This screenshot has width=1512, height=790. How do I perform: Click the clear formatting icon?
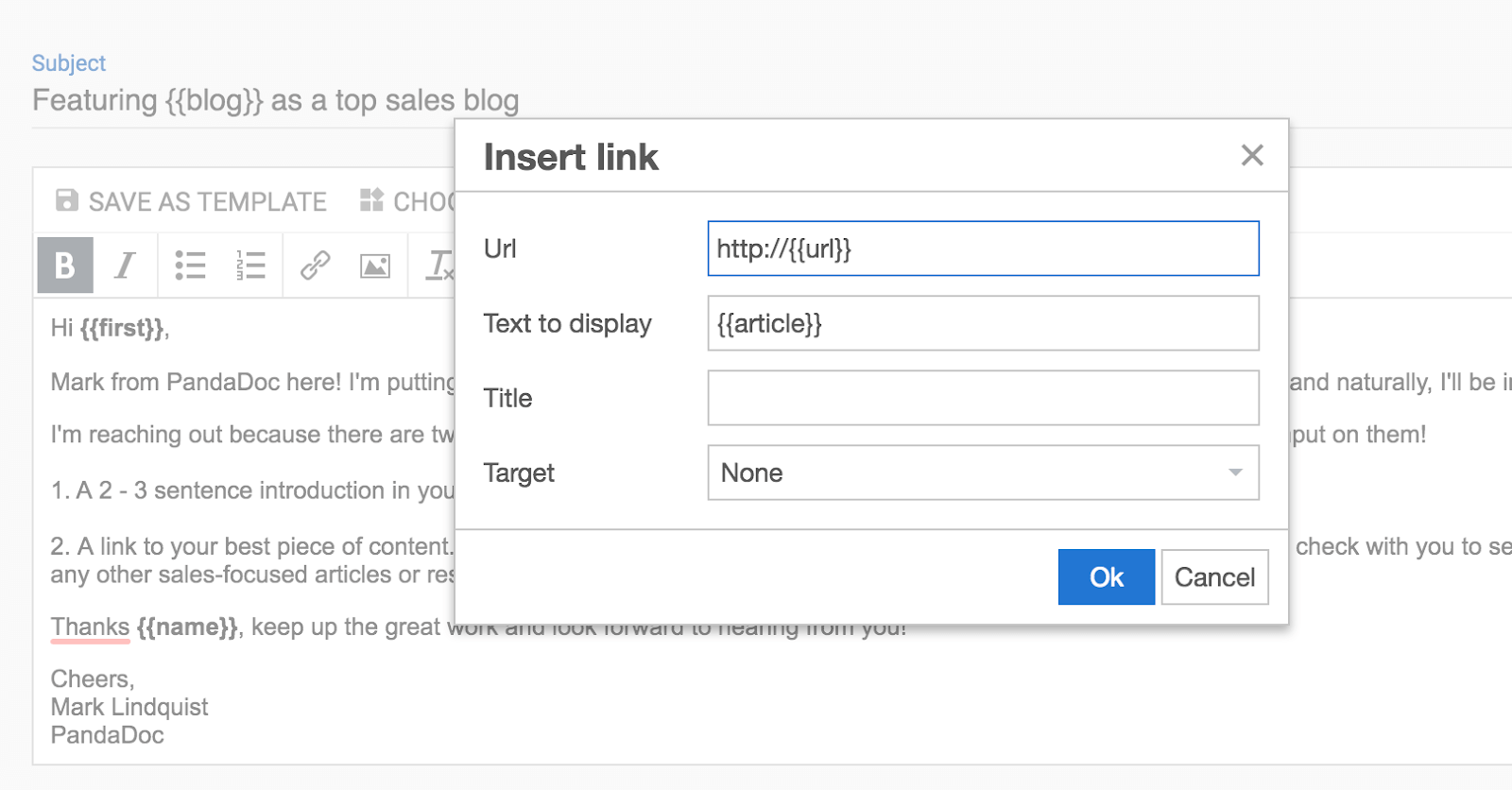(439, 266)
